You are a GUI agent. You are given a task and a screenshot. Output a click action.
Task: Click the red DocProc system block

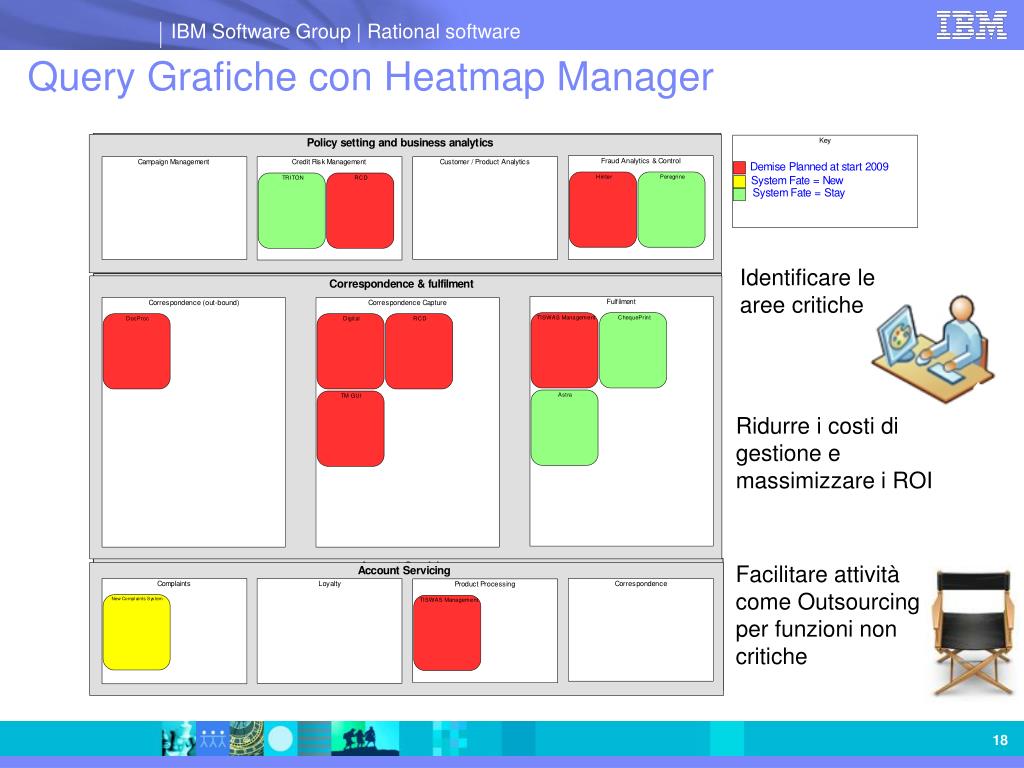click(136, 351)
